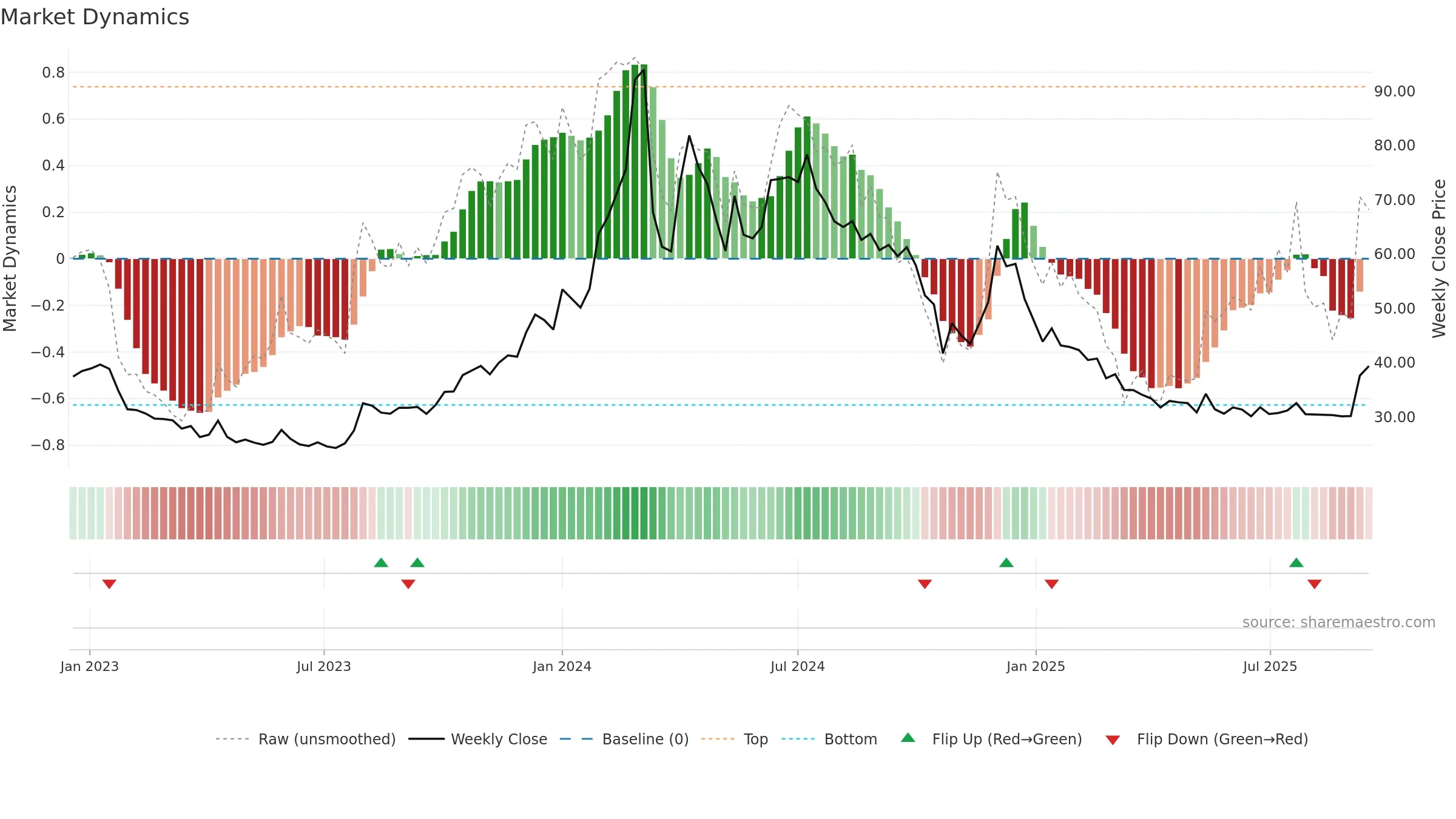Click the Weekly Close Price right axis title
1456x819 pixels.
coord(1439,258)
